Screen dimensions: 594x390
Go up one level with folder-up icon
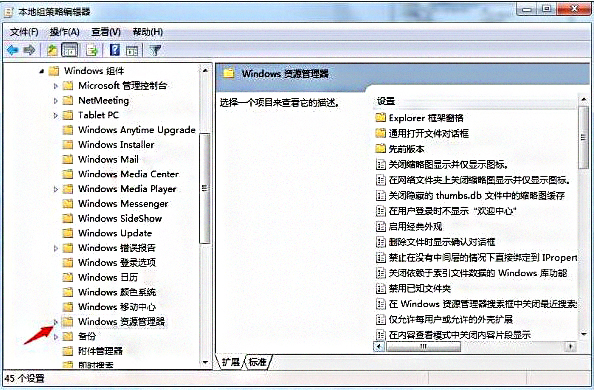(52, 50)
